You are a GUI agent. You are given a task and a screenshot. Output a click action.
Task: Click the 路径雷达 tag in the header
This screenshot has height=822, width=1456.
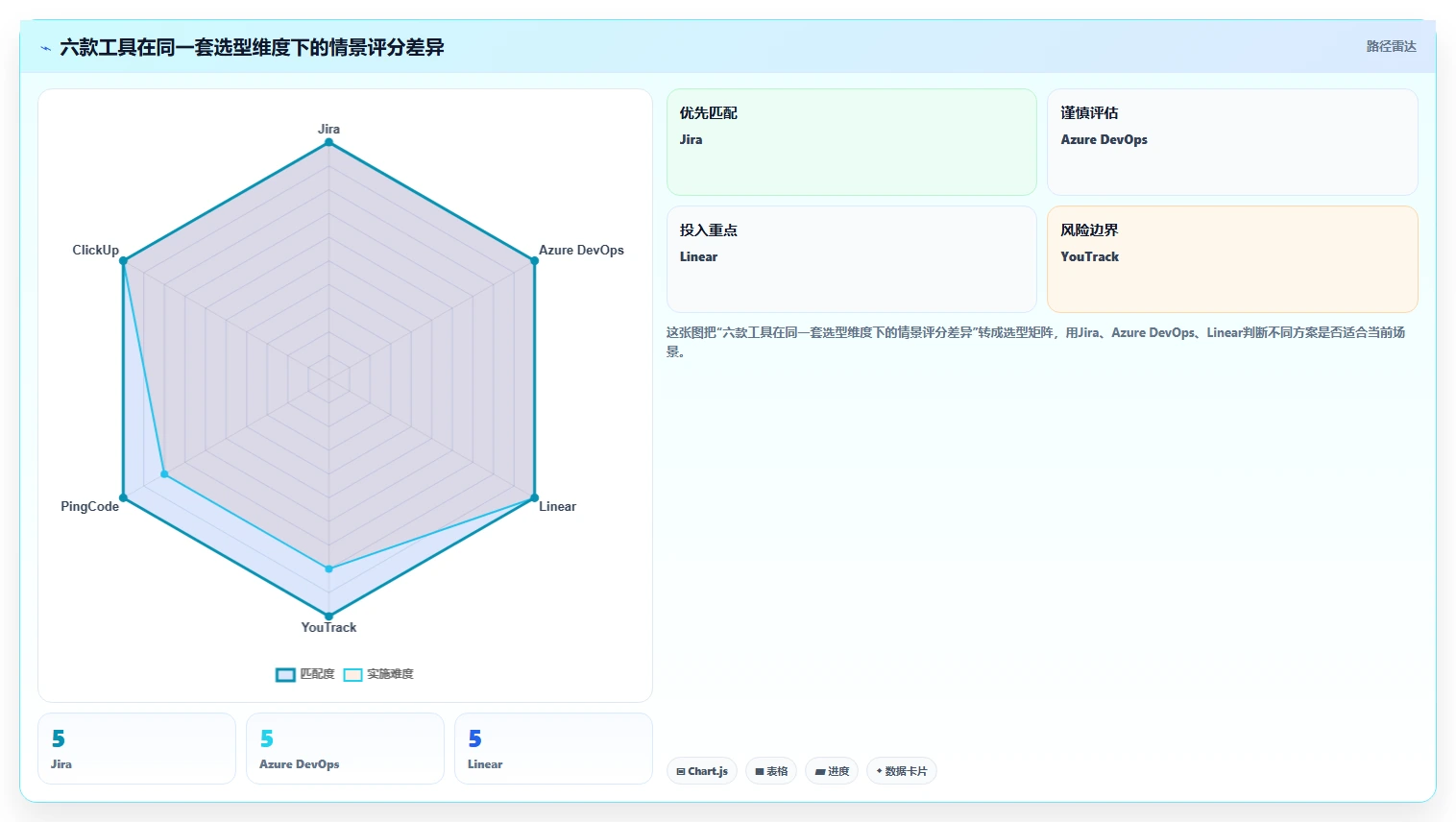coord(1391,46)
